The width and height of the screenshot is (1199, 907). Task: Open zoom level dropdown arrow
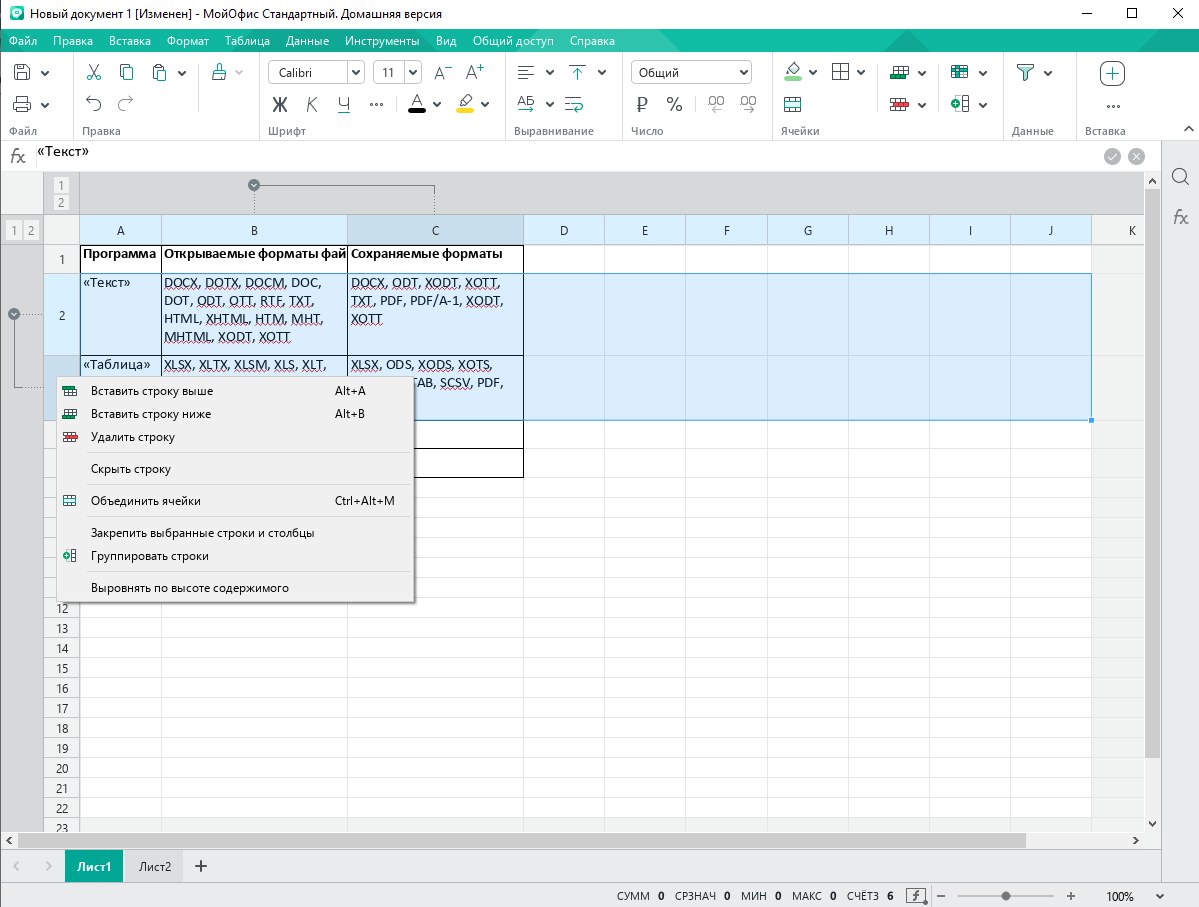pyautogui.click(x=1160, y=896)
